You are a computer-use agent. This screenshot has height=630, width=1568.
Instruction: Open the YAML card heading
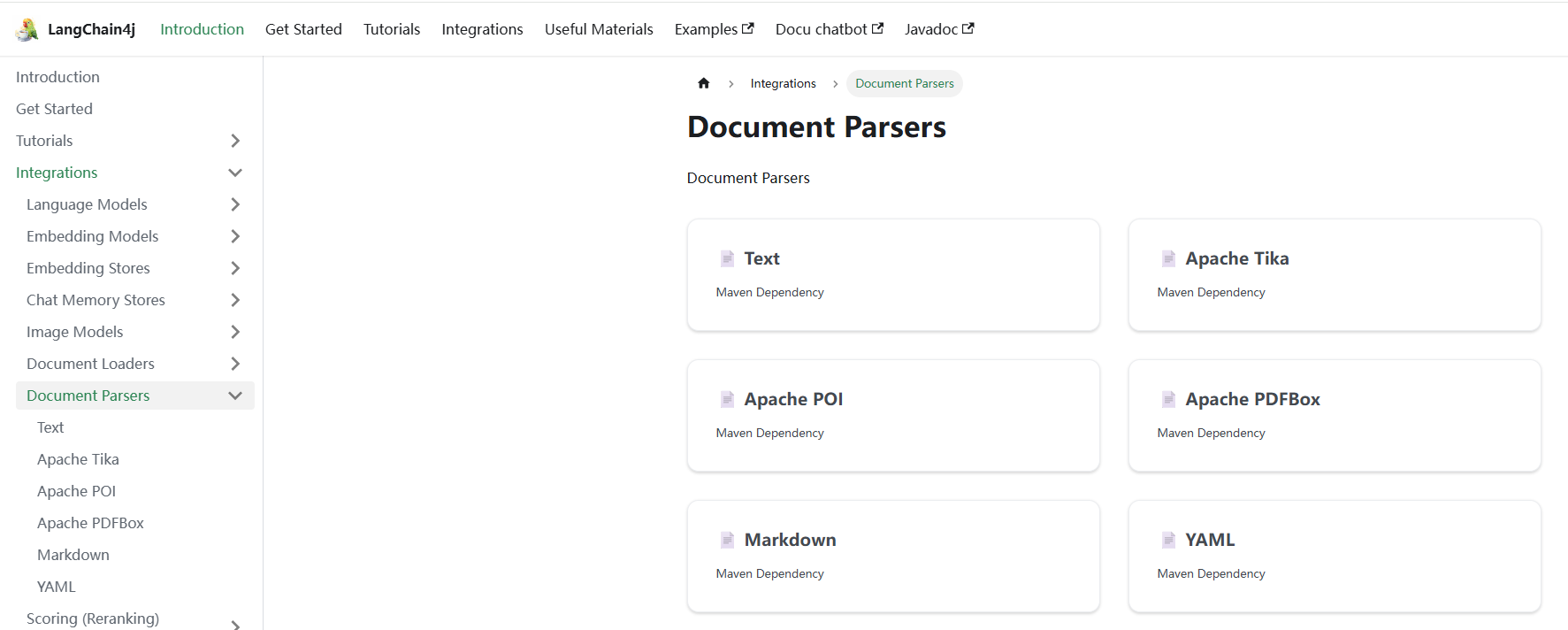tap(1210, 540)
